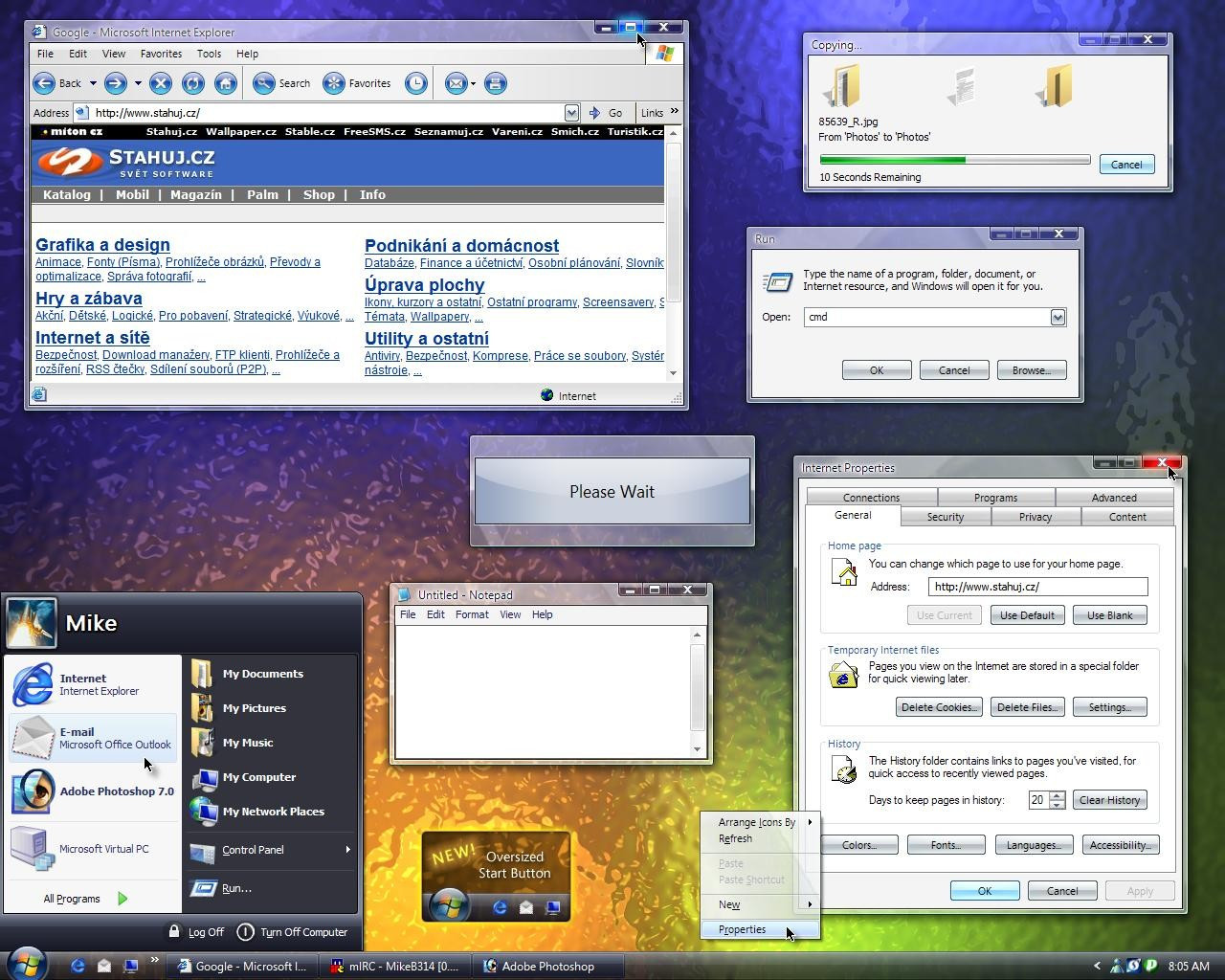Click the Please Wait panel
1225x980 pixels.
point(612,491)
